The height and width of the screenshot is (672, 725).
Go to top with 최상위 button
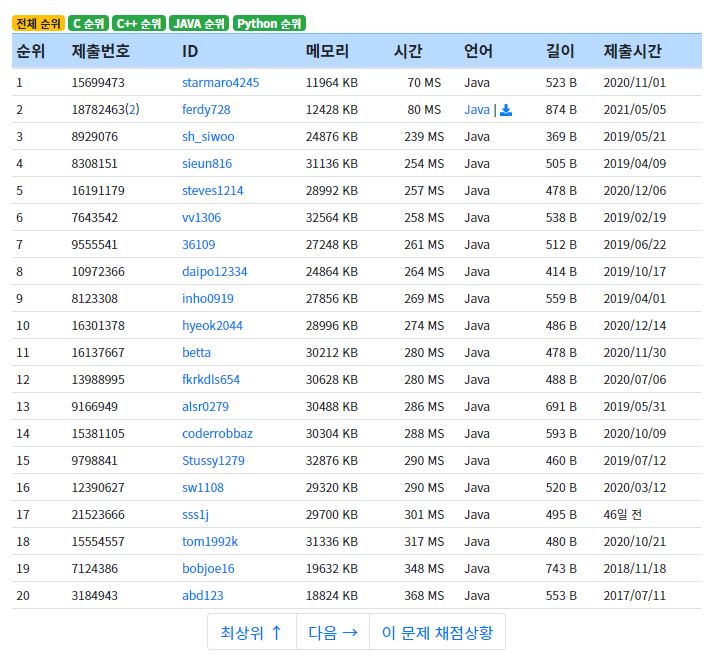coord(252,633)
